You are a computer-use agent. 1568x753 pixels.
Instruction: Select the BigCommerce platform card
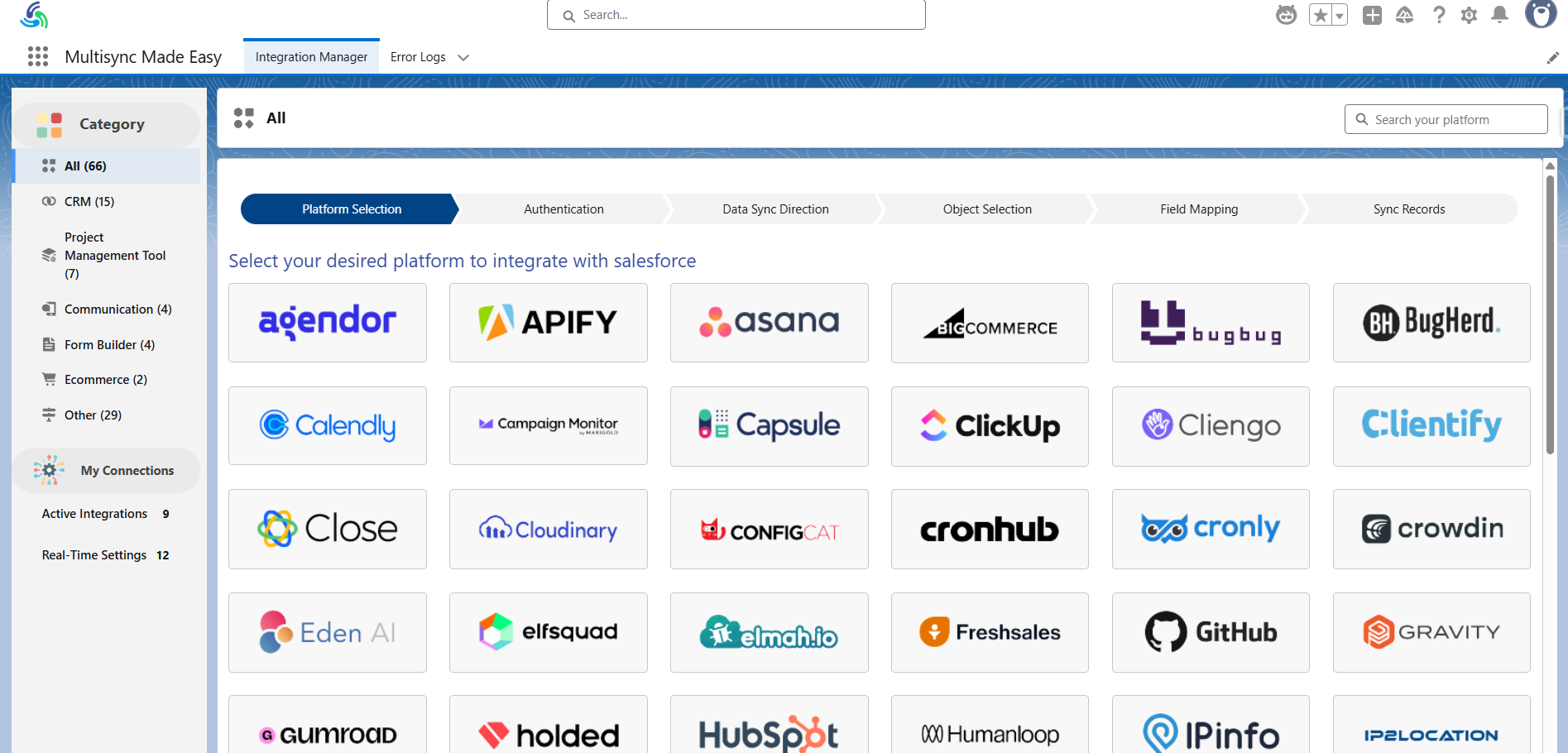click(x=990, y=323)
